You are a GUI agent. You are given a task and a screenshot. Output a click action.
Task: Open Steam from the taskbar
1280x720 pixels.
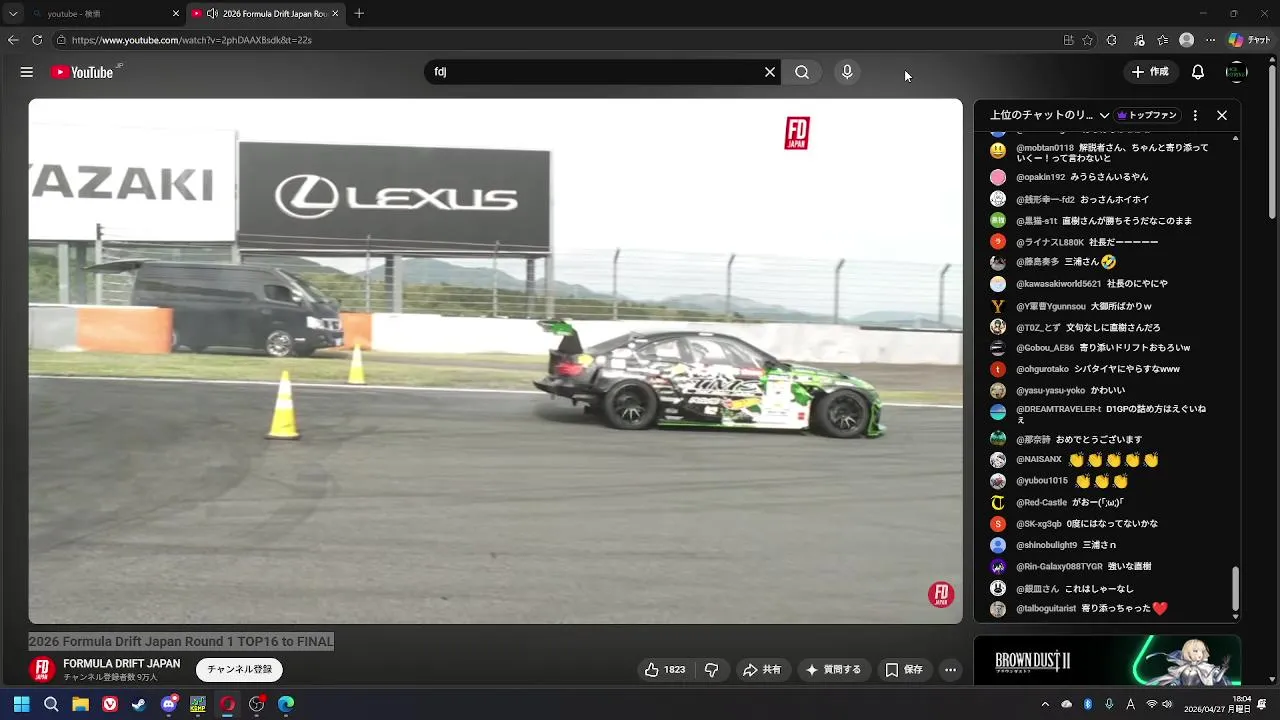point(139,704)
